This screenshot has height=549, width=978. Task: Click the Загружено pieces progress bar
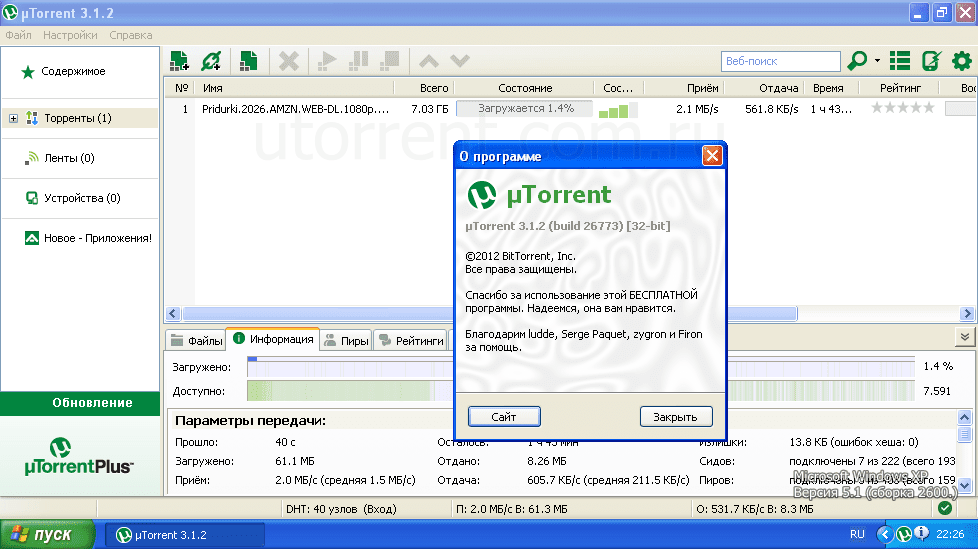click(x=581, y=367)
